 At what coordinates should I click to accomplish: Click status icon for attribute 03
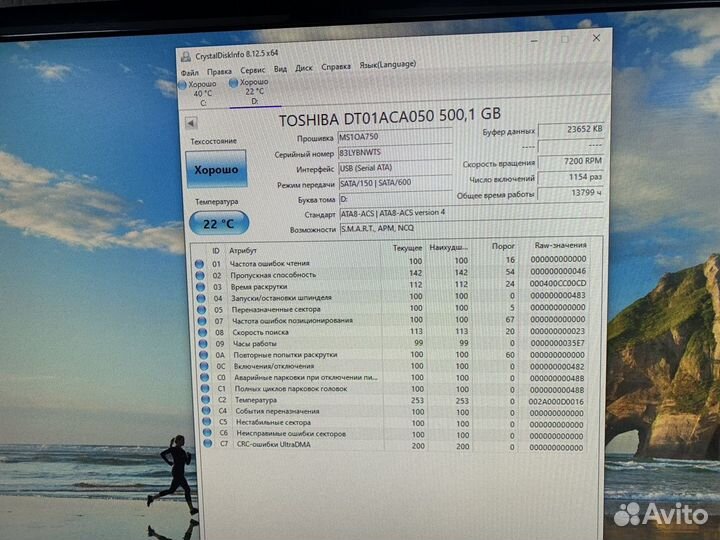pos(200,287)
